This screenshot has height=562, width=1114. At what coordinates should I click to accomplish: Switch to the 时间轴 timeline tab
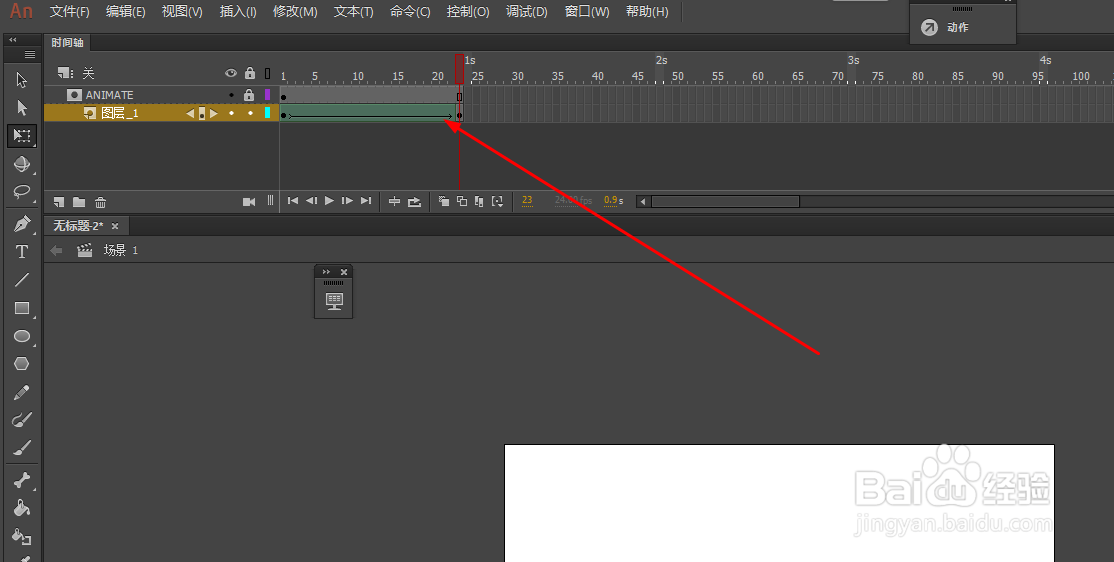coord(67,43)
